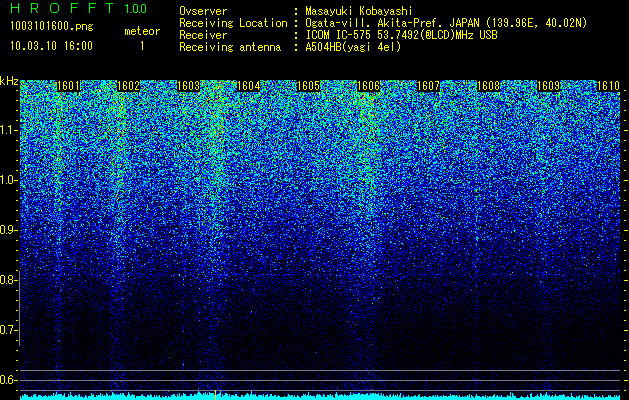629x400 pixels.
Task: Click the 1.1 frequency axis label
Action: (x=8, y=130)
